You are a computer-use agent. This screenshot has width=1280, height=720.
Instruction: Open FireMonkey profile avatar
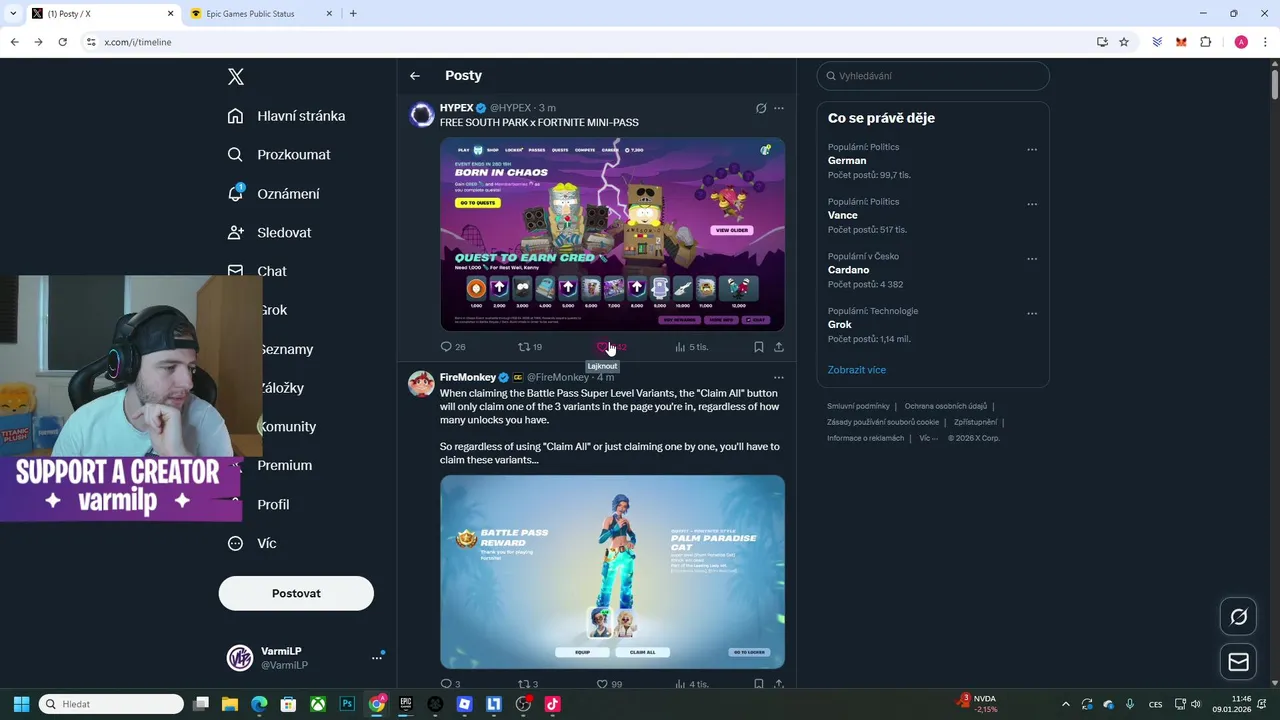click(x=422, y=384)
